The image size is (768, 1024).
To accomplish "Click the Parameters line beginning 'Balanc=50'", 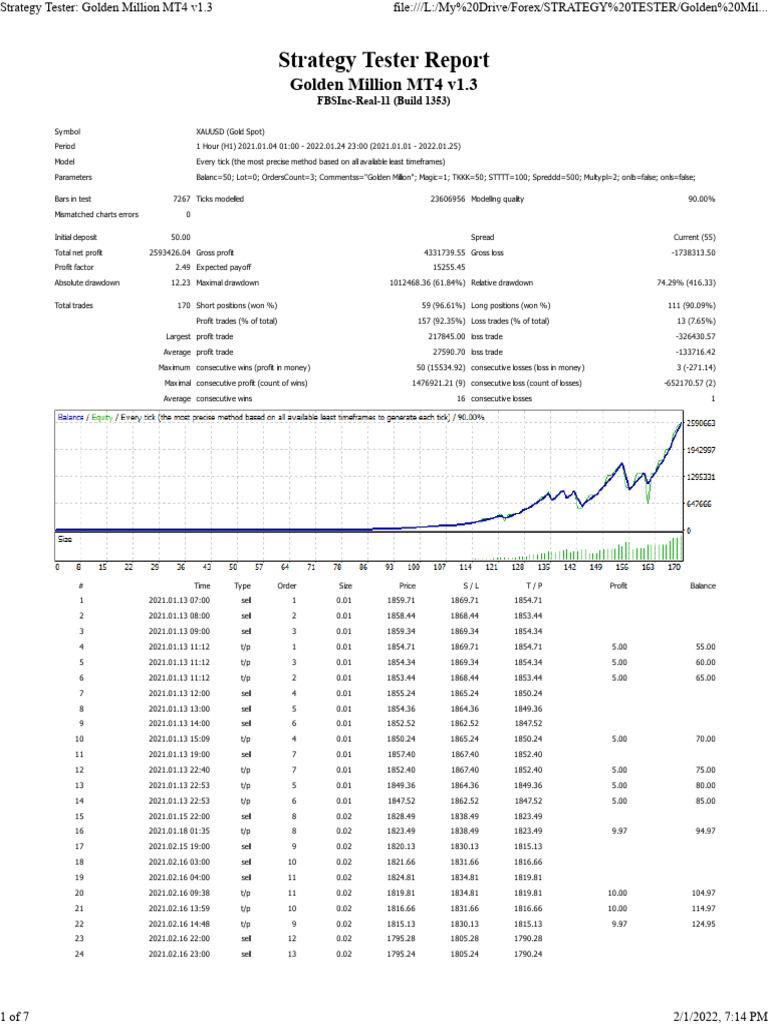I will pyautogui.click(x=445, y=177).
